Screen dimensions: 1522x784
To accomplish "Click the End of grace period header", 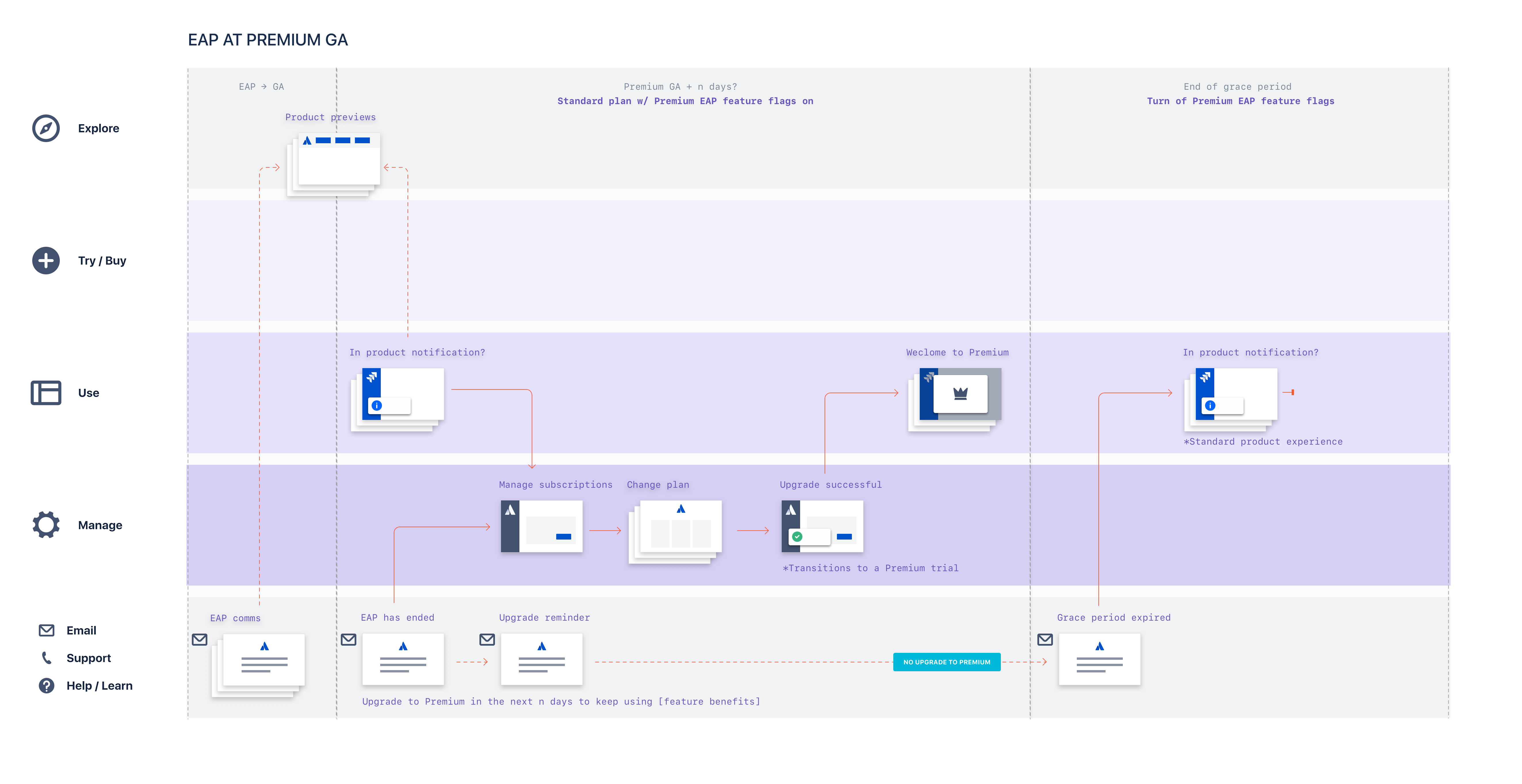I will (1237, 87).
